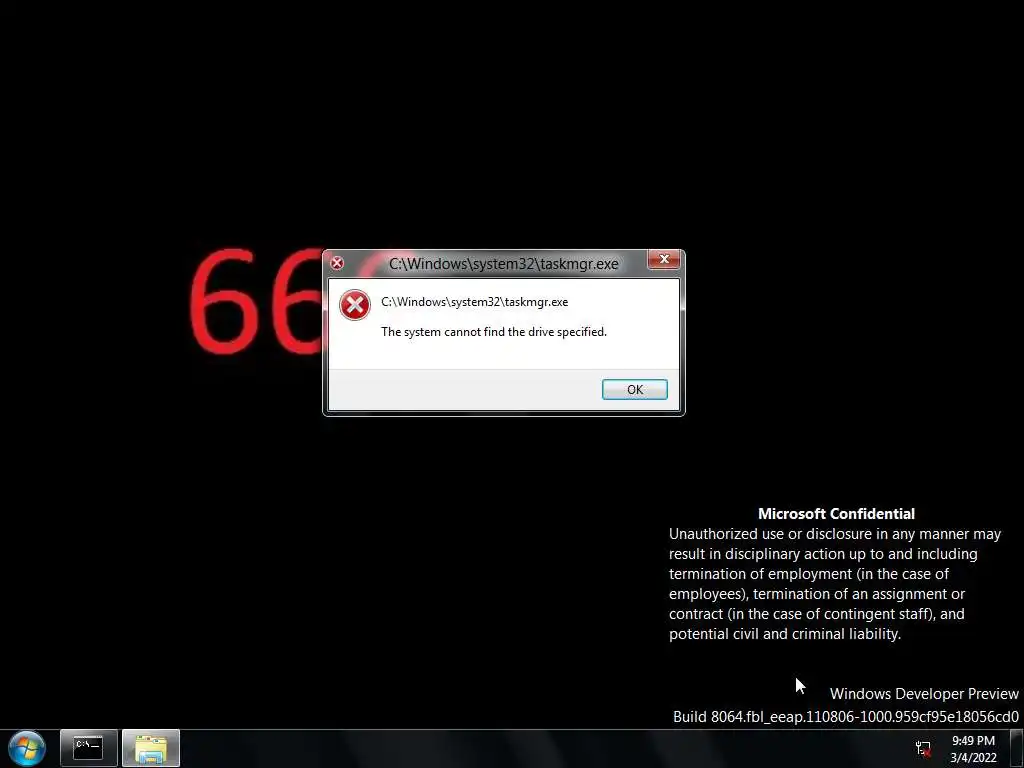Screen dimensions: 1024x768
Task: Select the text 'The system cannot find the drive specified.'
Action: (x=494, y=332)
